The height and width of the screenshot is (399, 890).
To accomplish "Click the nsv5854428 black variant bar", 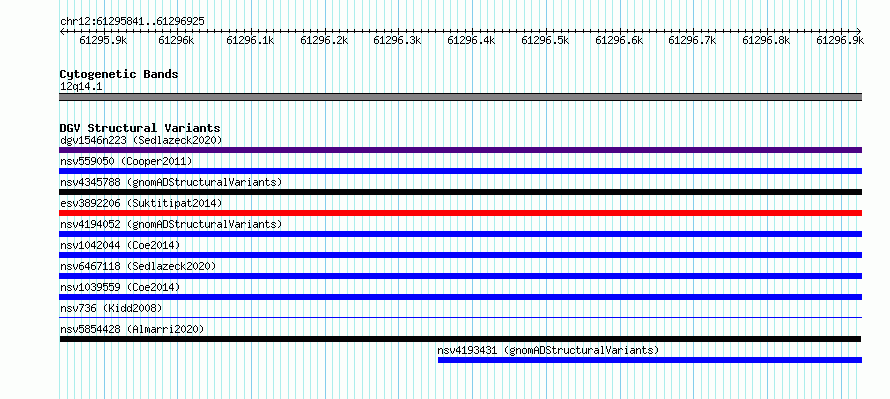I will [460, 339].
